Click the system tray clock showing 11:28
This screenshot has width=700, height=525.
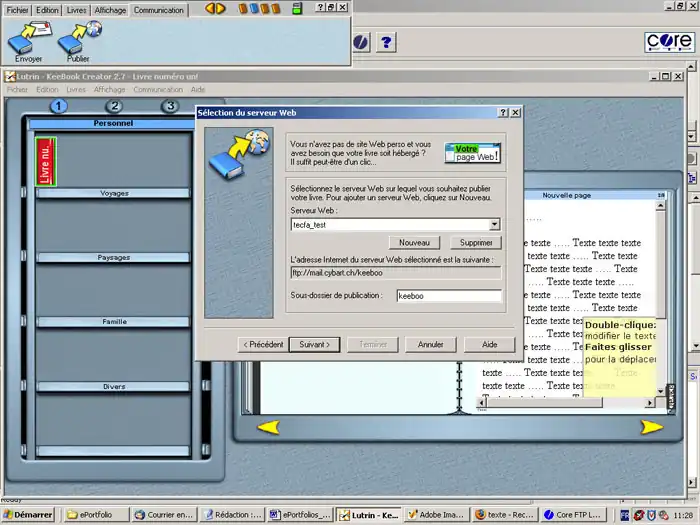683,515
